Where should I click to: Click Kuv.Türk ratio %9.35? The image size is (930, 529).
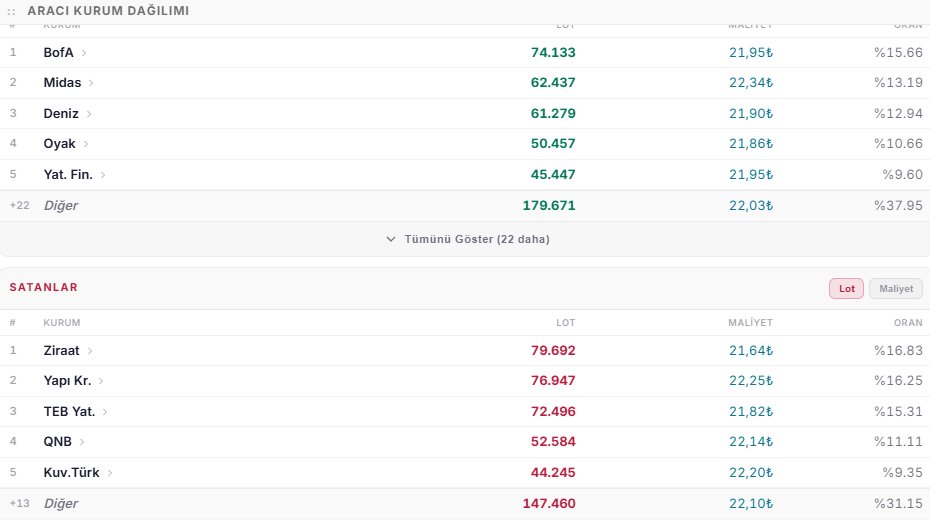(x=902, y=473)
